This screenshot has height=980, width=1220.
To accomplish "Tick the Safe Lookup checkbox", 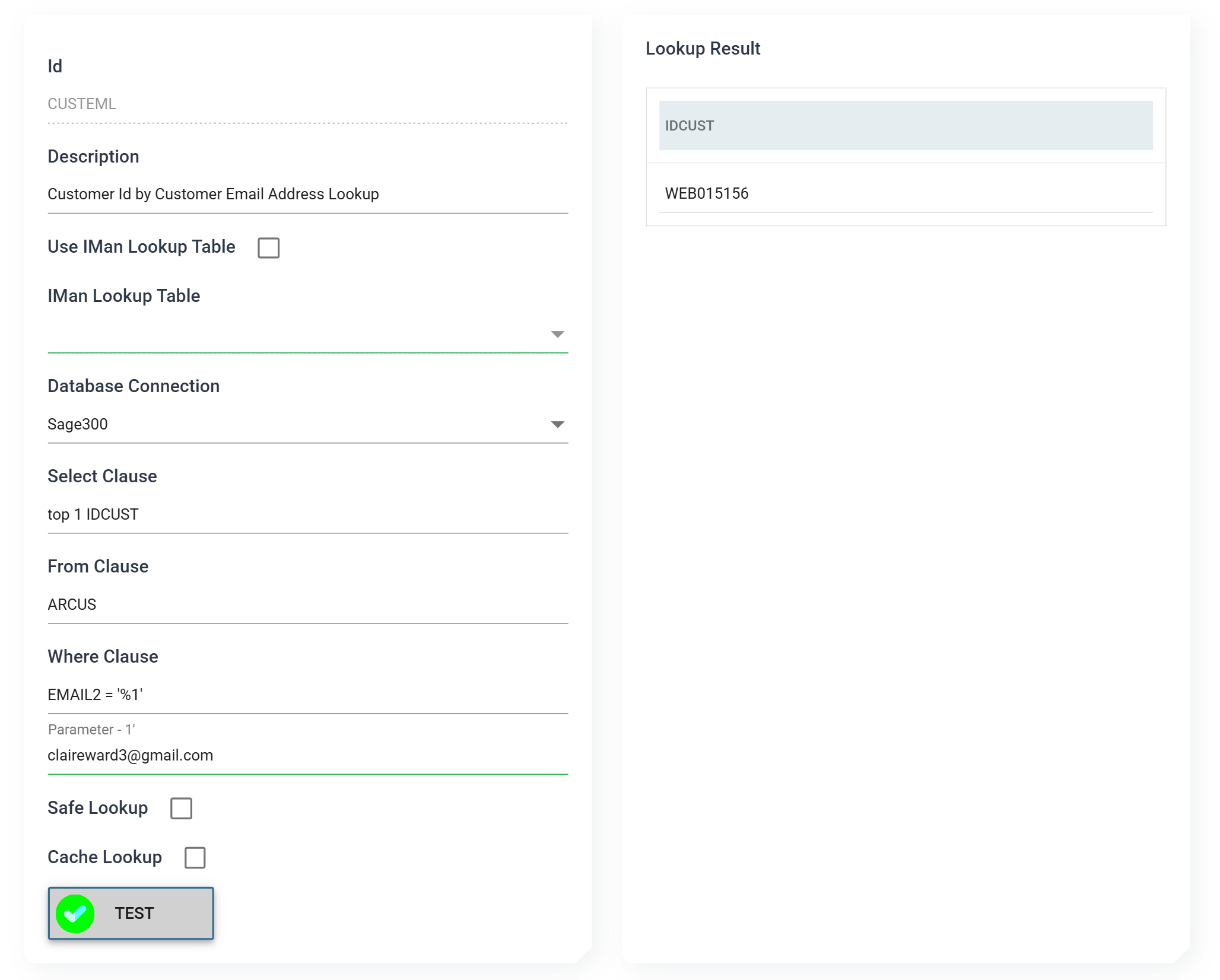I will click(x=181, y=809).
